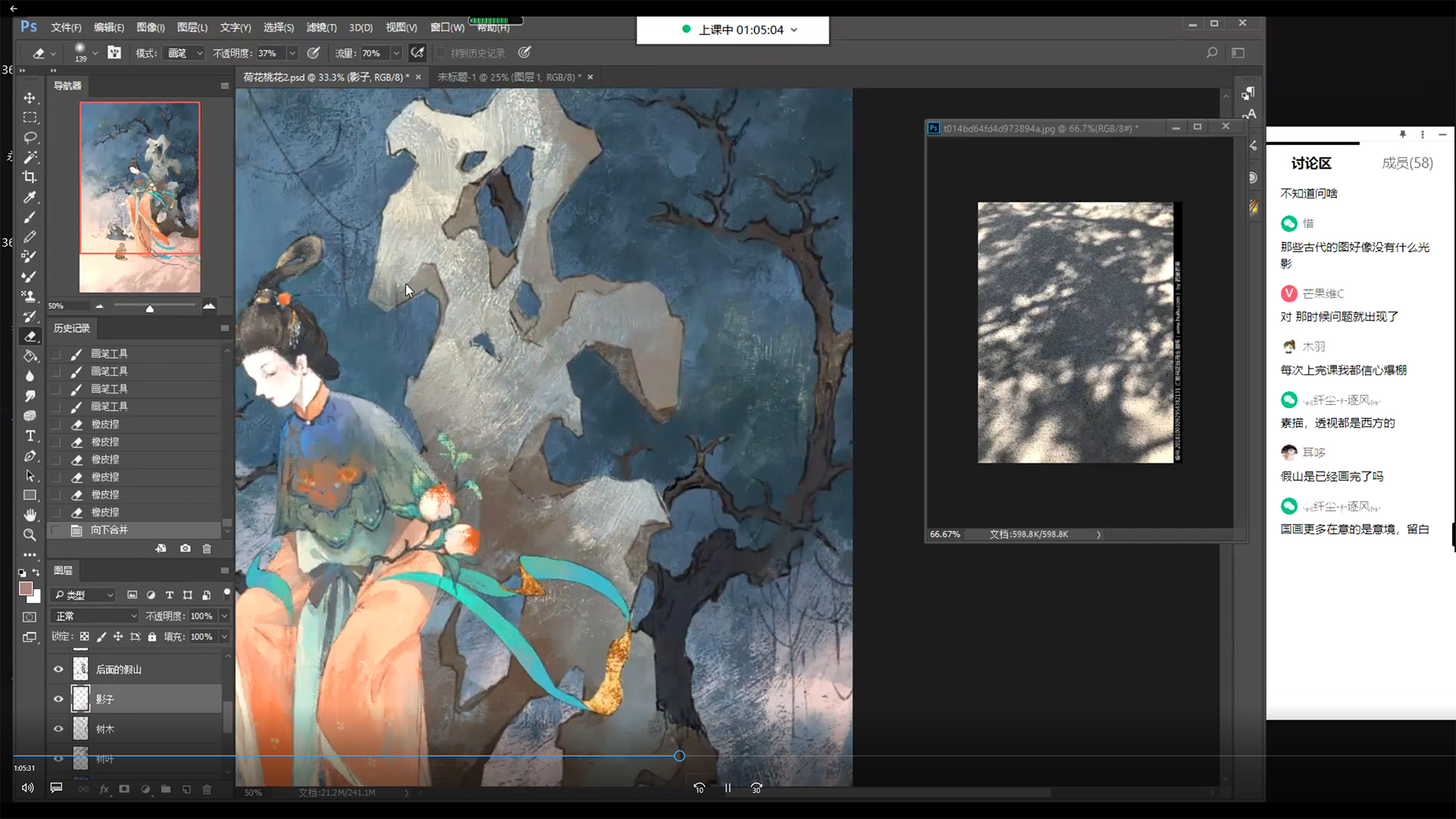Toggle Quick Mask mode icon
The height and width of the screenshot is (819, 1456).
click(30, 617)
